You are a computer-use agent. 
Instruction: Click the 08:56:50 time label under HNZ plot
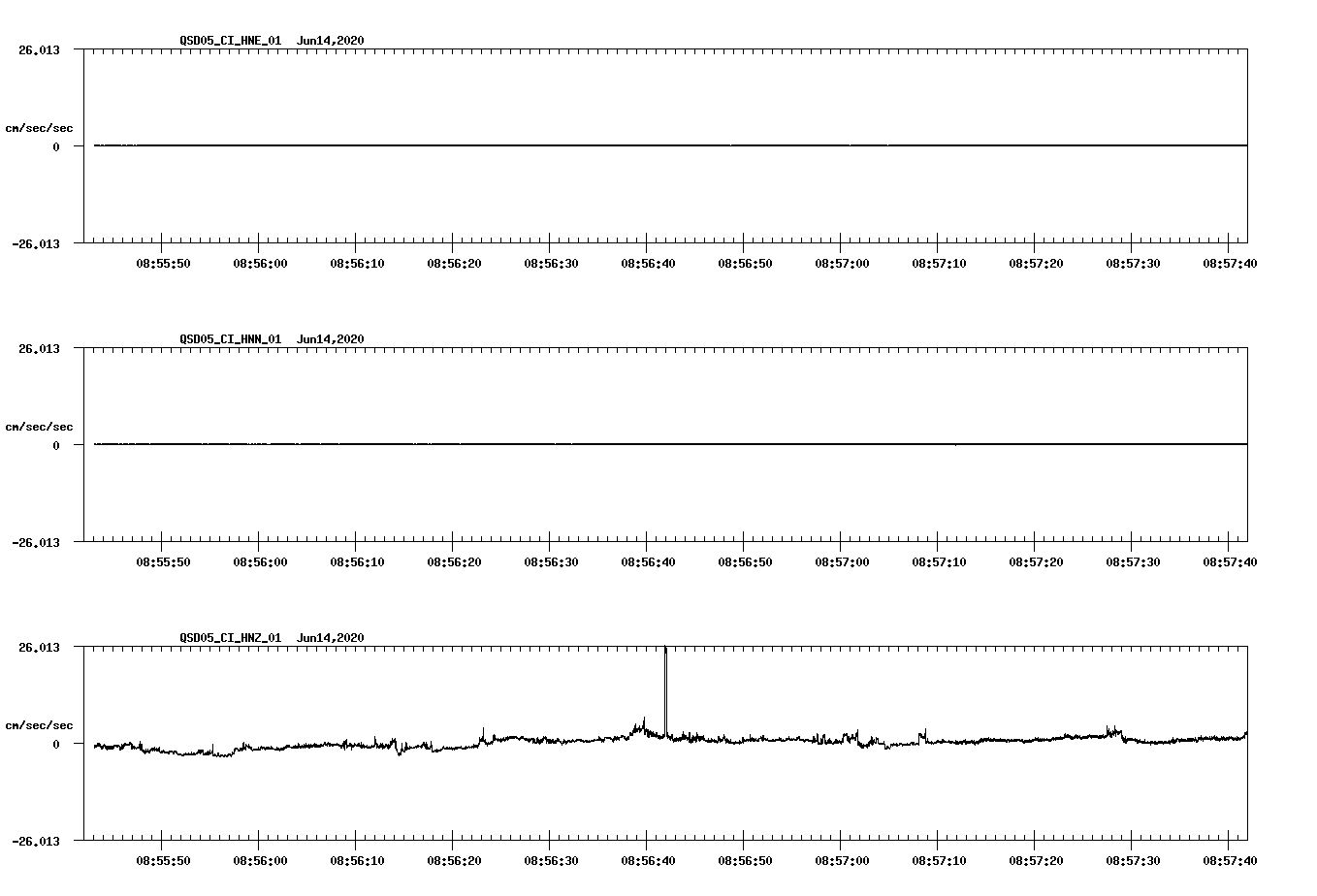pos(745,861)
